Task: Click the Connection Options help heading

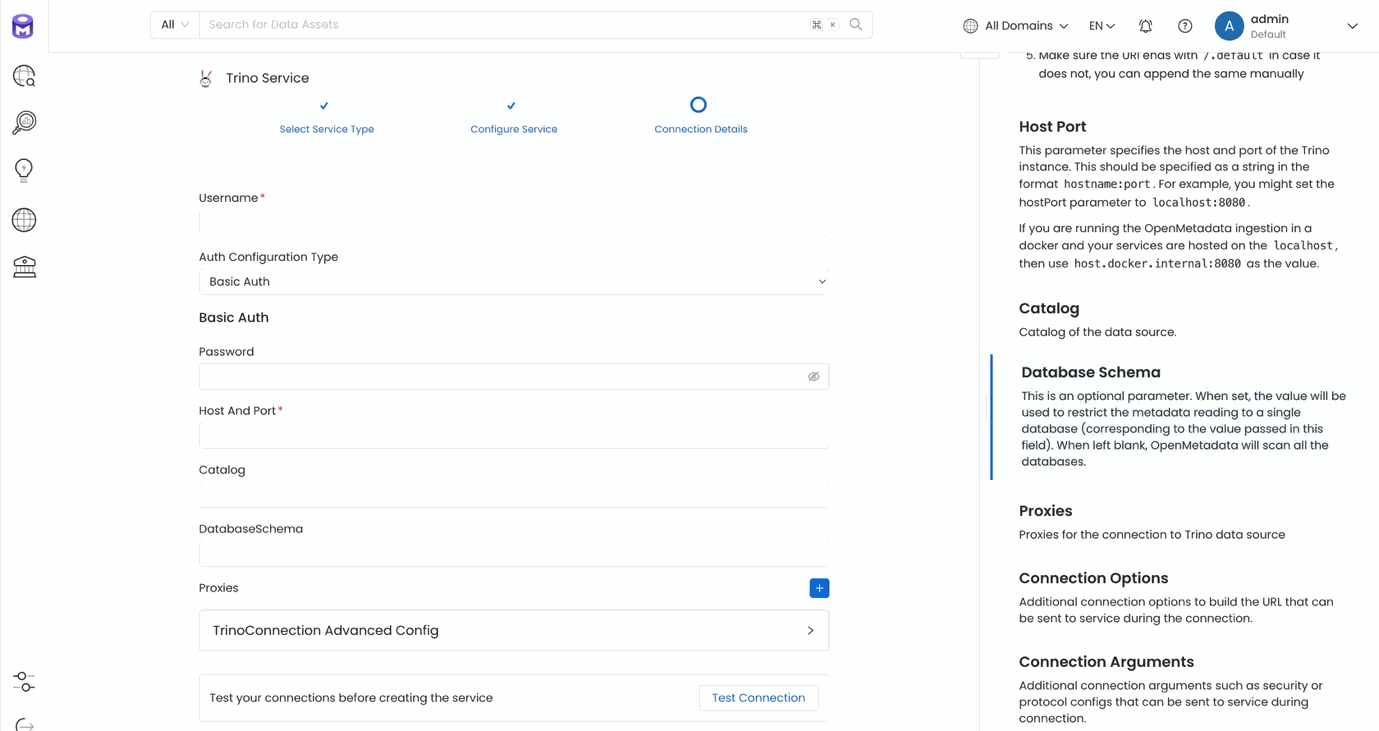Action: click(x=1094, y=579)
